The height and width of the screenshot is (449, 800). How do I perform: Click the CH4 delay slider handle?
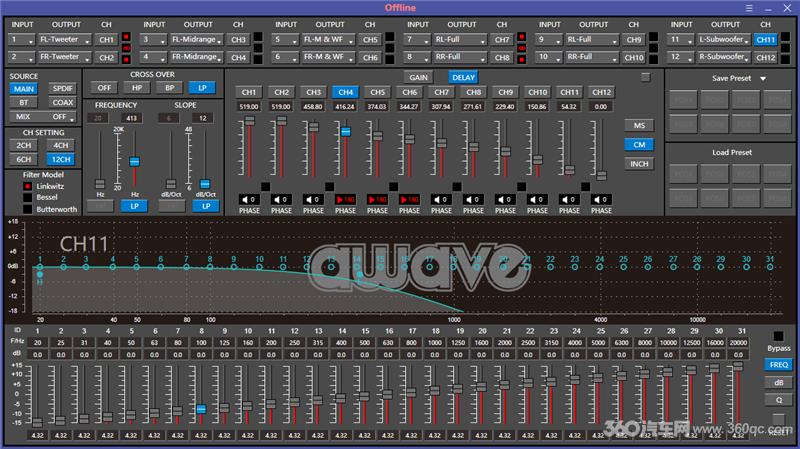(345, 132)
